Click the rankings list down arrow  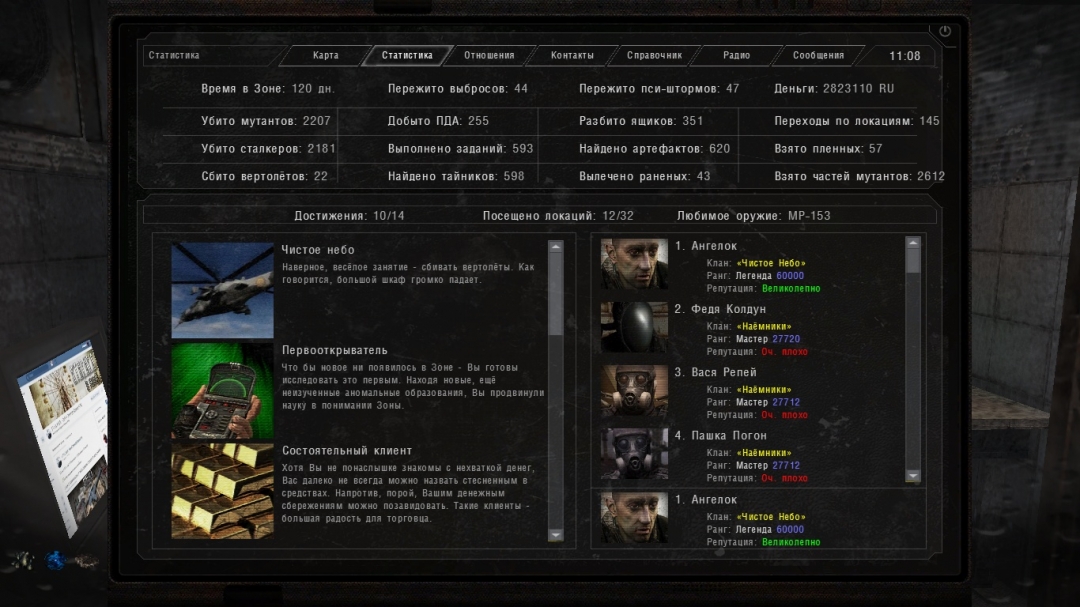[x=913, y=475]
